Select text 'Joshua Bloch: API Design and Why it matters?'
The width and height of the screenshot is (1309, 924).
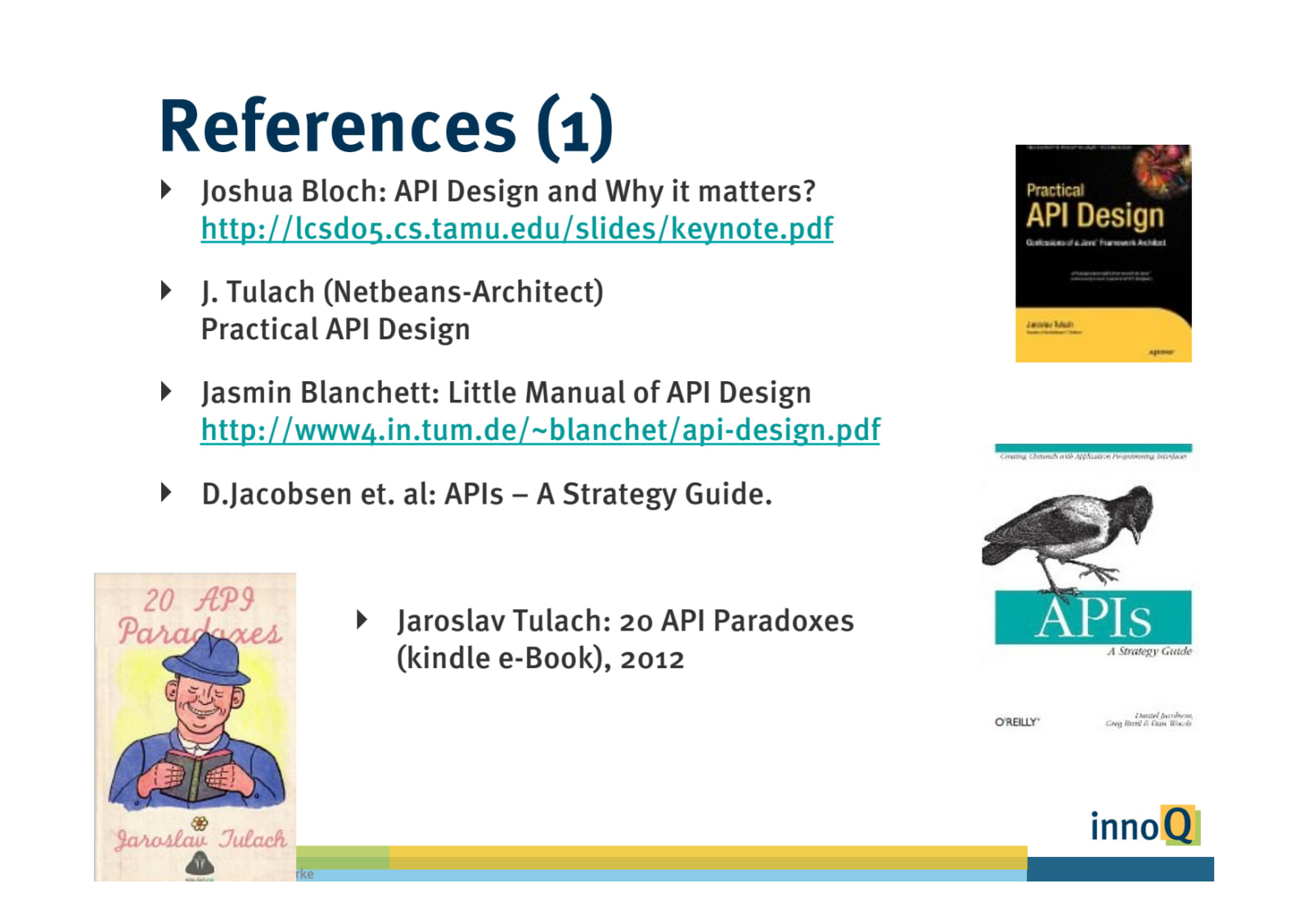coord(508,191)
